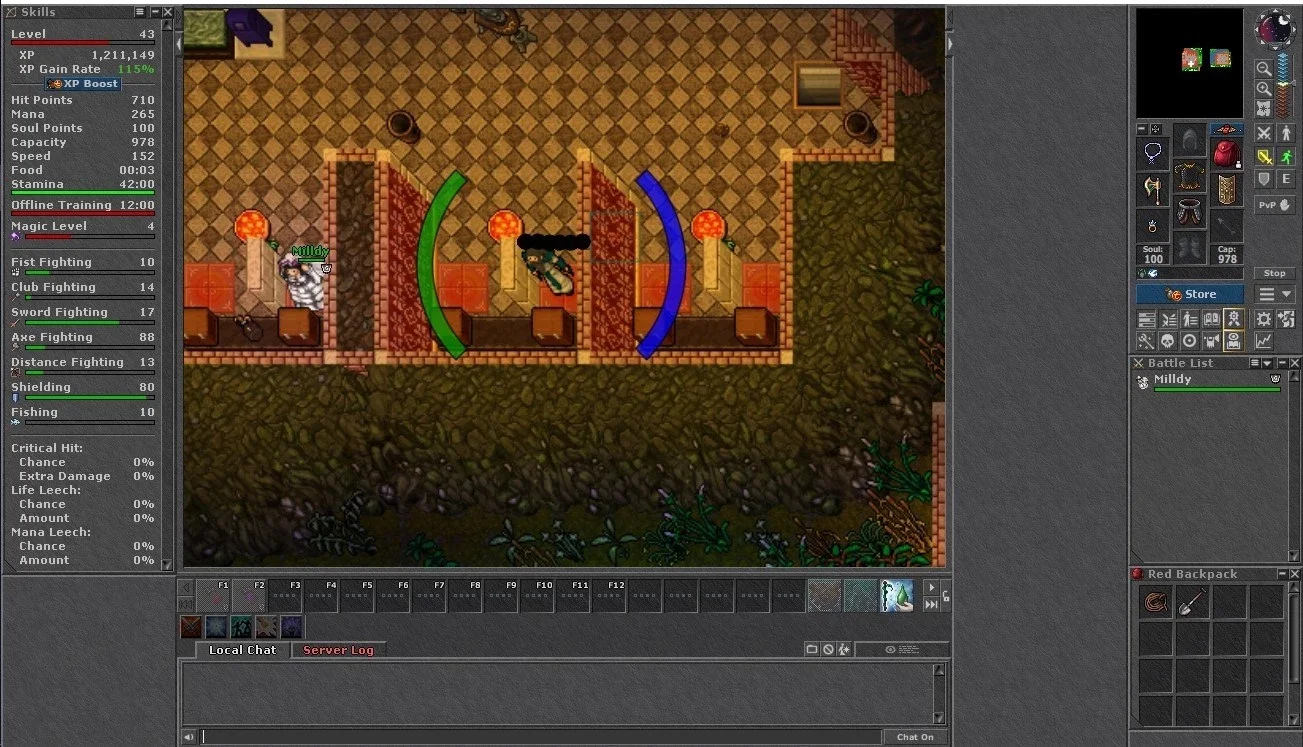Click action bar slot F5
The width and height of the screenshot is (1303, 747).
357,596
